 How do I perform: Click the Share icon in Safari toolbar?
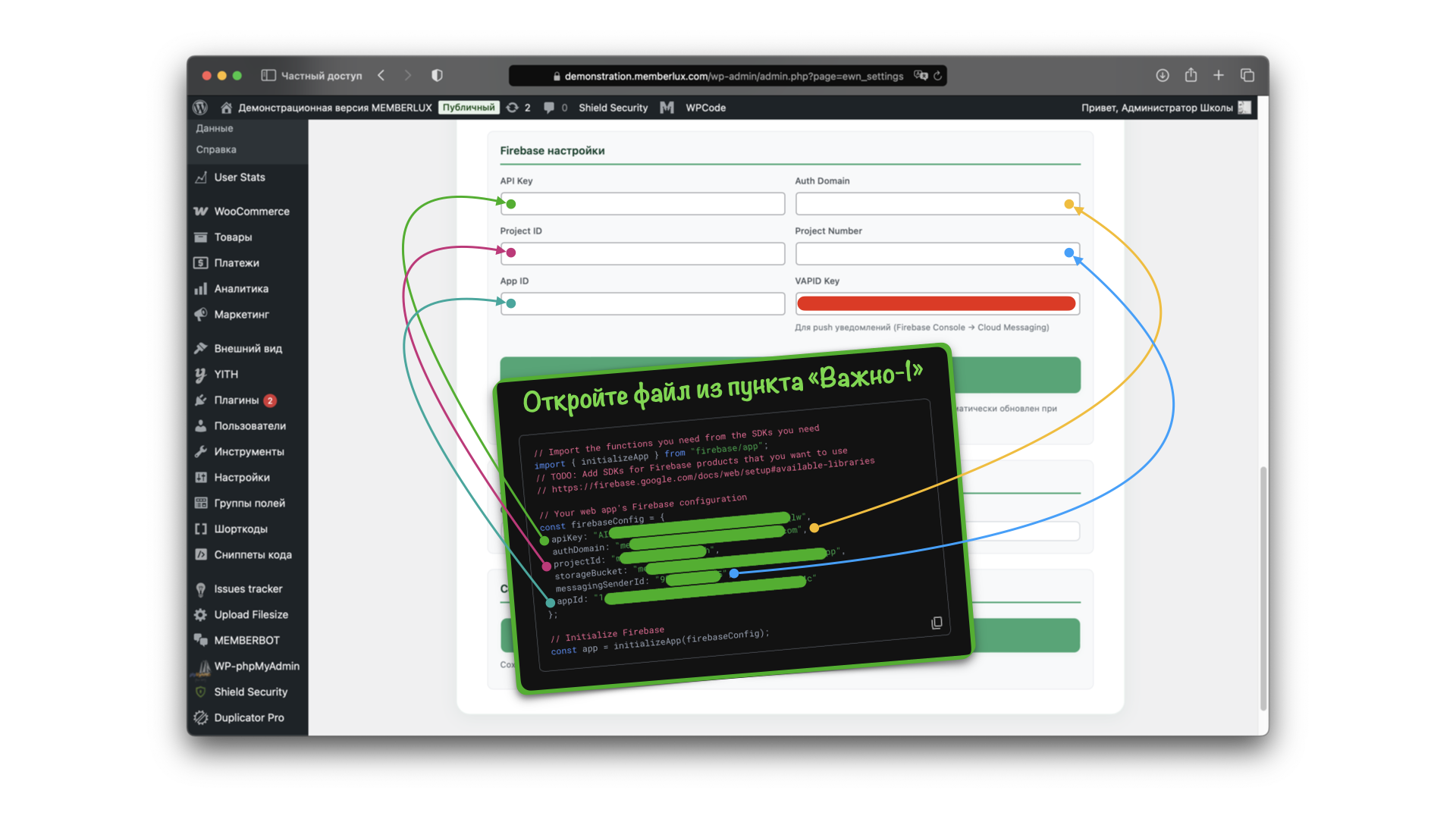pos(1191,75)
